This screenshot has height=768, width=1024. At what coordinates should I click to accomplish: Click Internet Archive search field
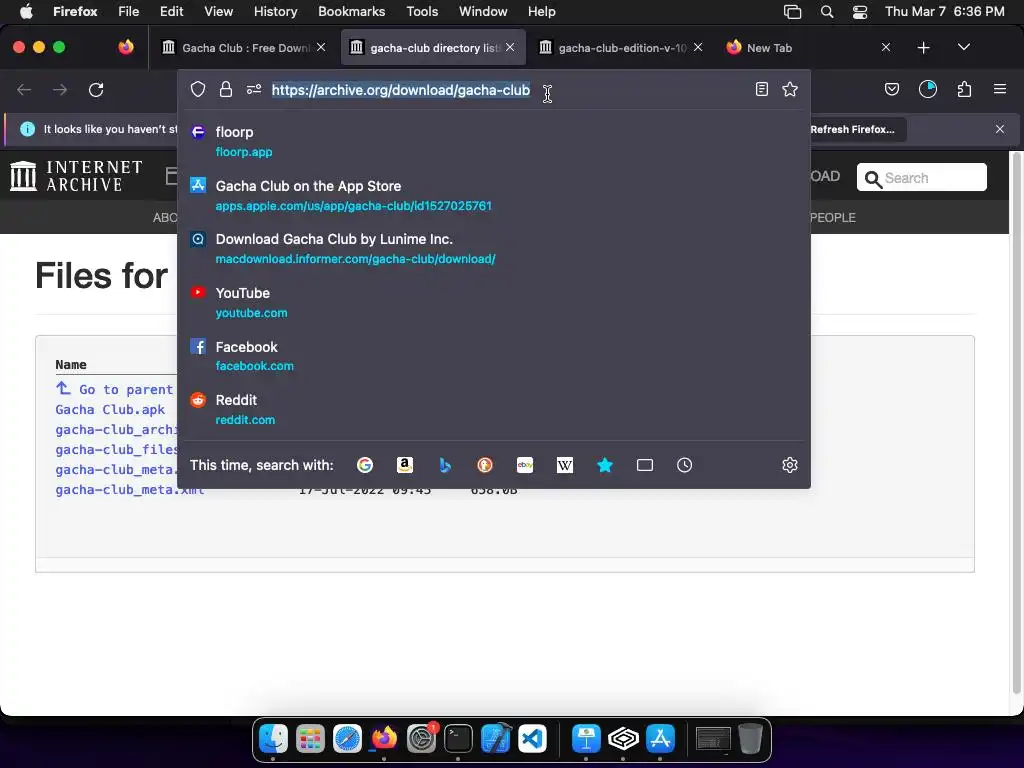coord(921,178)
